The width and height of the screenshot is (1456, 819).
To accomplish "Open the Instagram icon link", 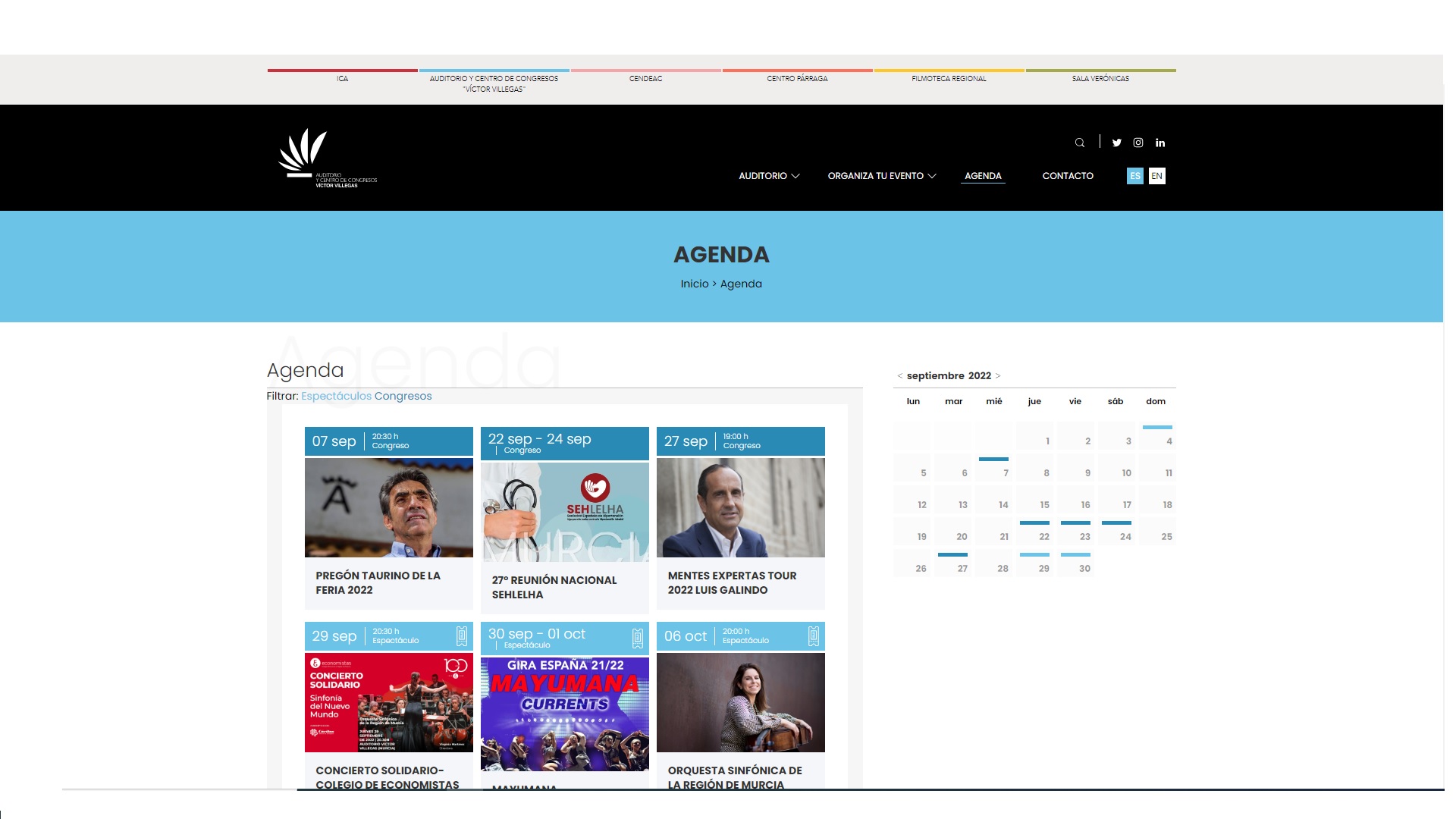I will pyautogui.click(x=1138, y=143).
